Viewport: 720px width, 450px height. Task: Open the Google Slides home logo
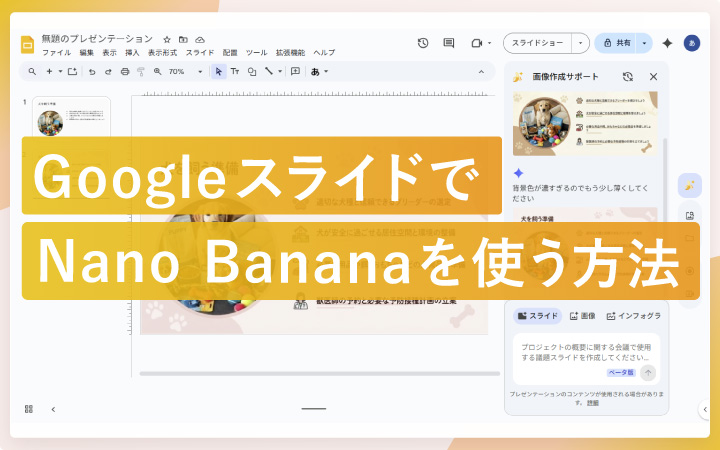[x=28, y=45]
